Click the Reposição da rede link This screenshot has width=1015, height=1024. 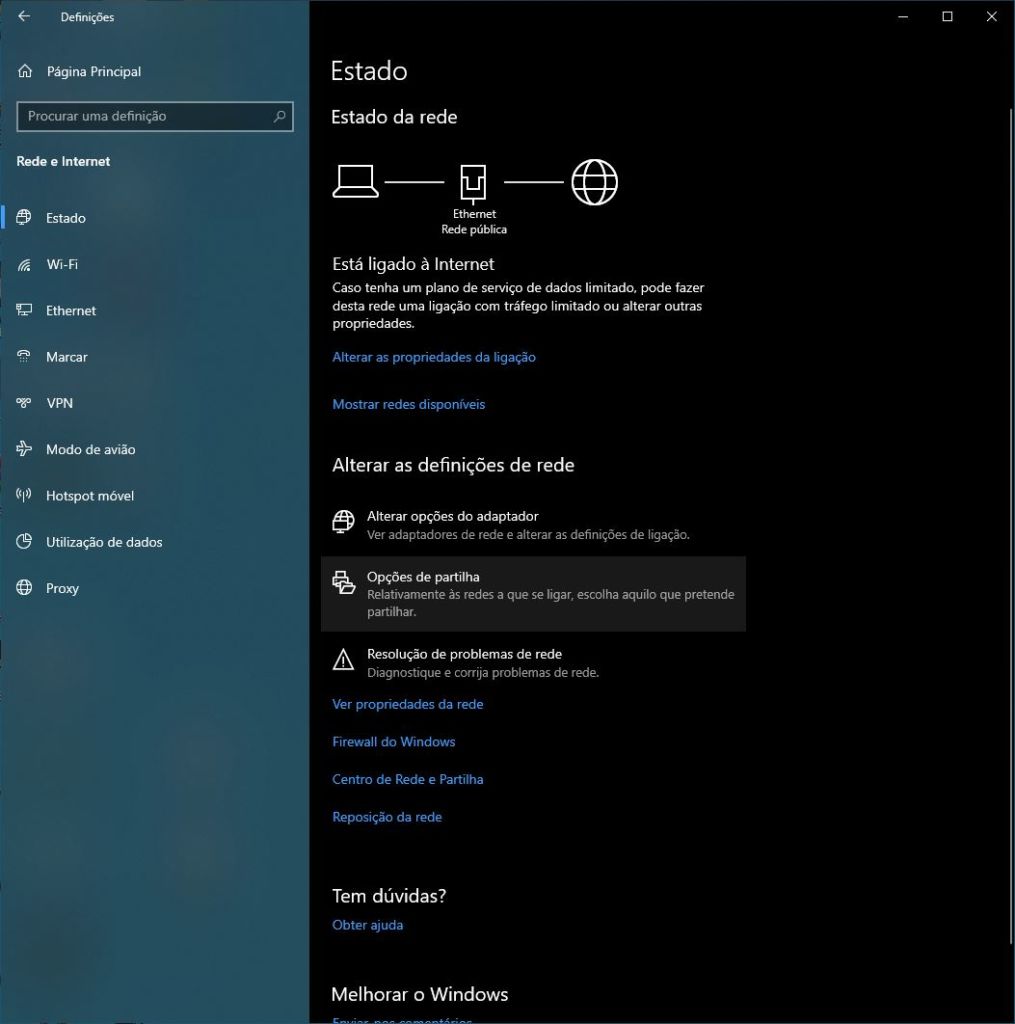tap(387, 817)
